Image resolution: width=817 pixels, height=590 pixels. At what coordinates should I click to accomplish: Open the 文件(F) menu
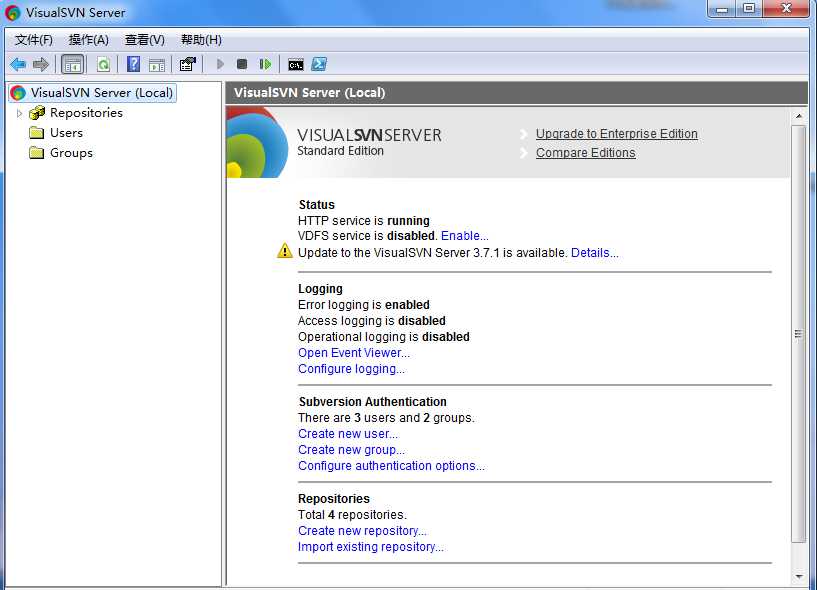tap(34, 40)
